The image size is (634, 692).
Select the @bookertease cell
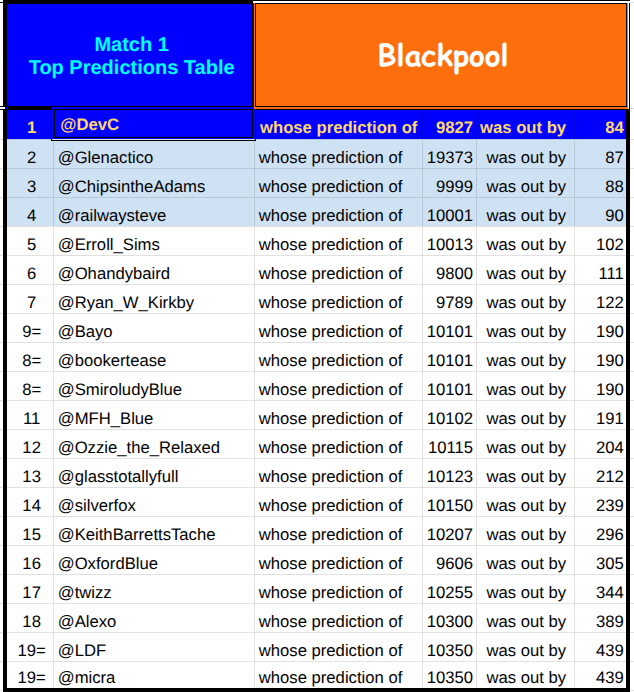(x=154, y=361)
